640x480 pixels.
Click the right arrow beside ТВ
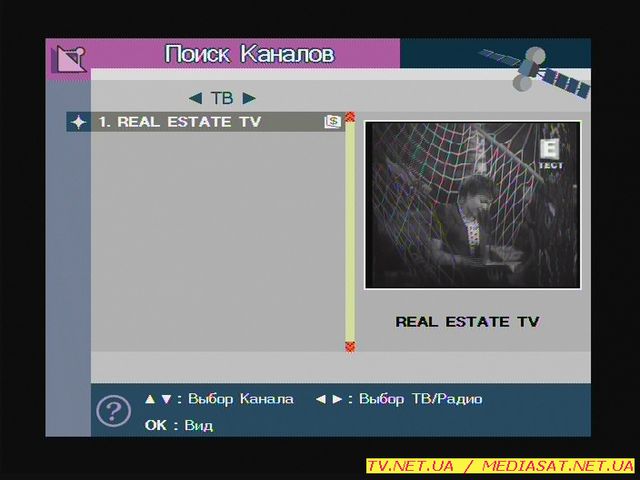pos(249,98)
